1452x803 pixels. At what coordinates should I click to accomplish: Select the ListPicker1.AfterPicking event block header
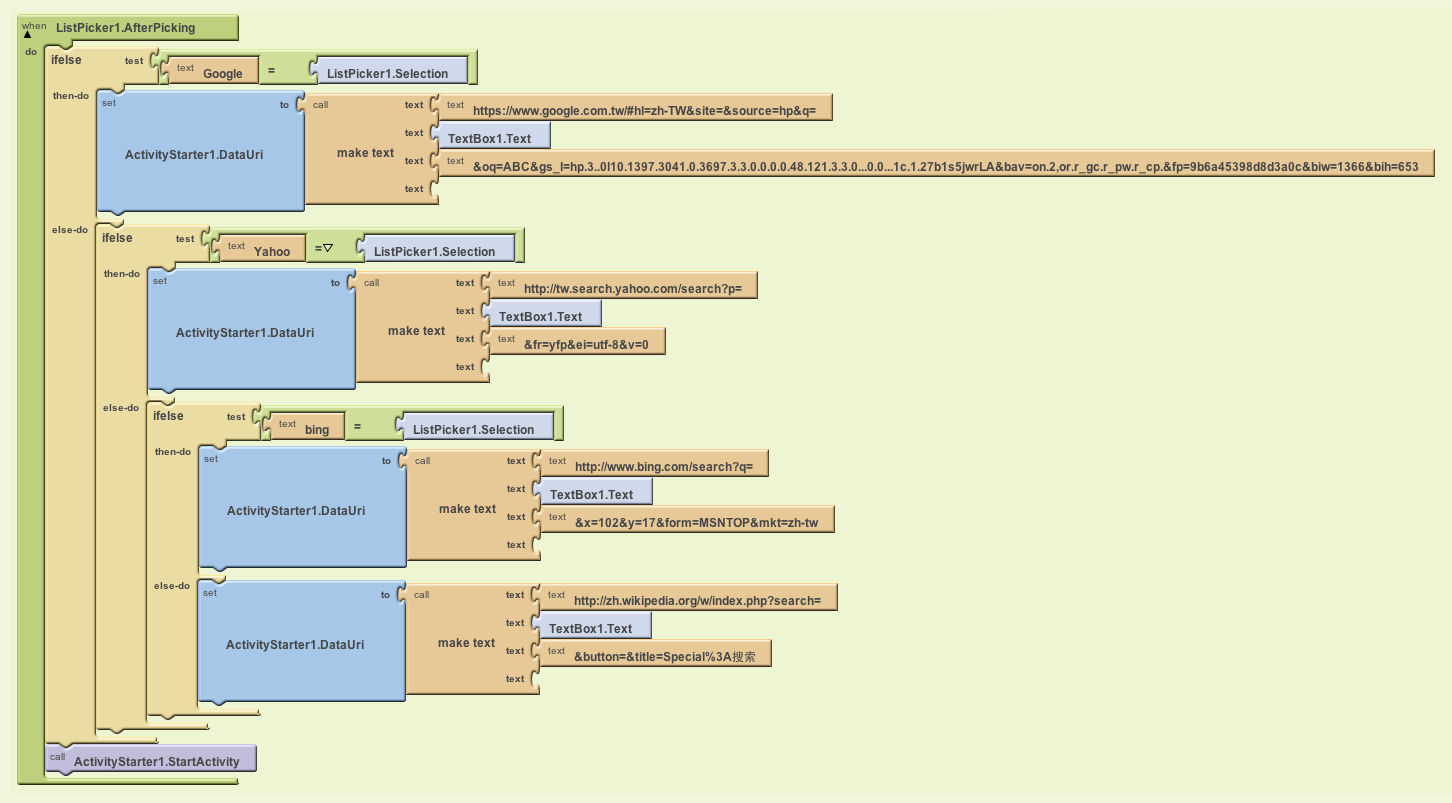coord(128,28)
